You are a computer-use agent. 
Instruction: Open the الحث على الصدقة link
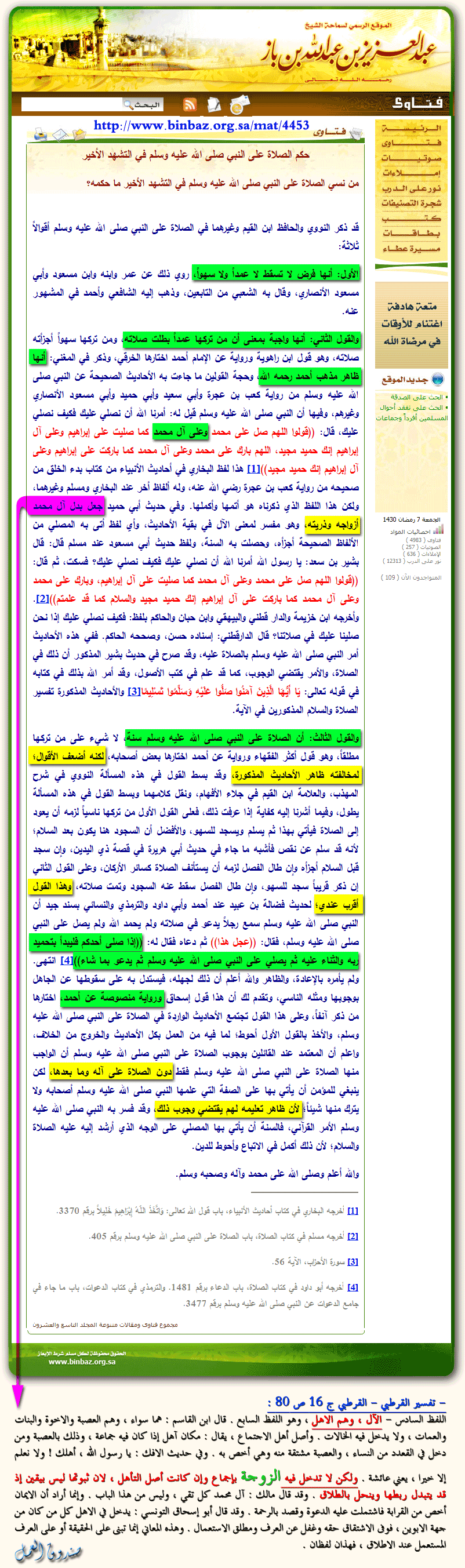[x=417, y=397]
